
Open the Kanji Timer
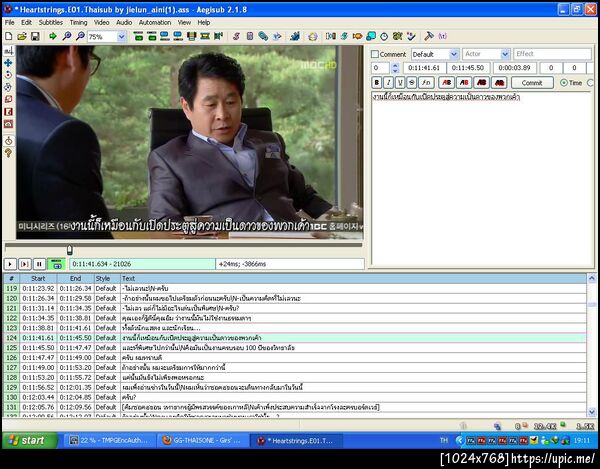[398, 36]
